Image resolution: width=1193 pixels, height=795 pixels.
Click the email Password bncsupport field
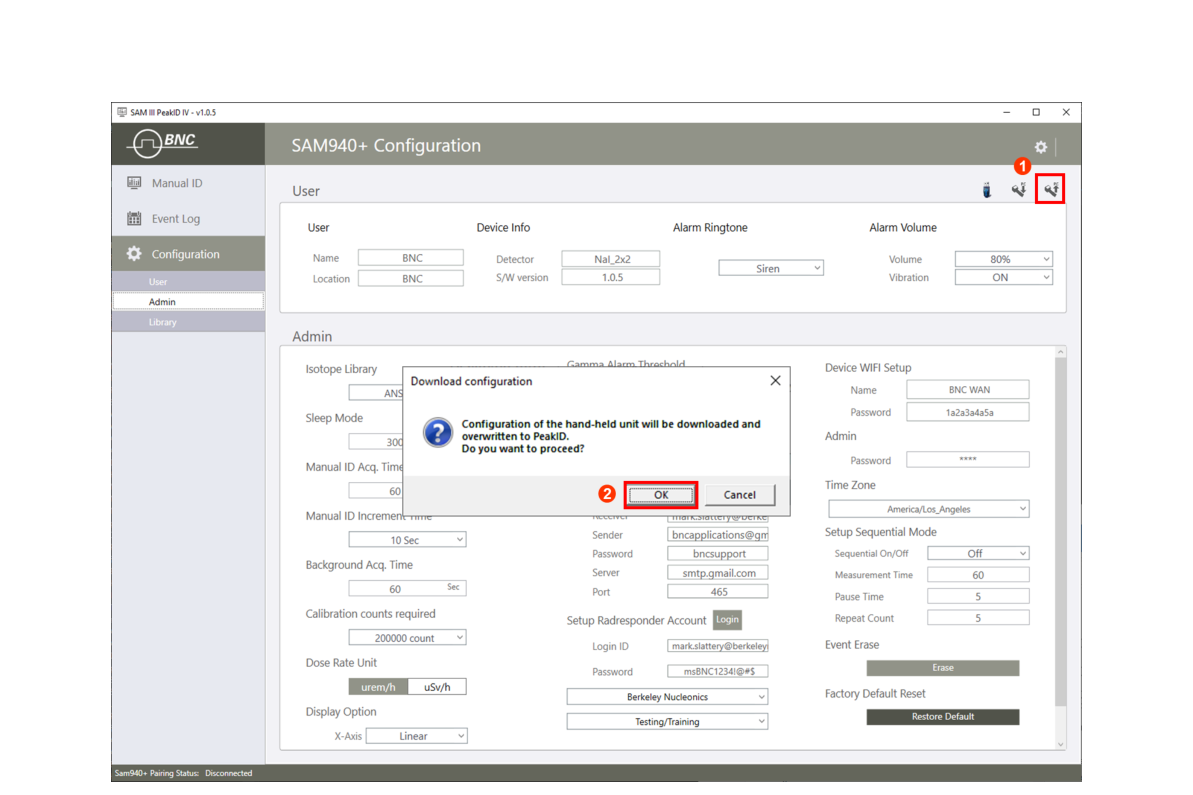(717, 554)
